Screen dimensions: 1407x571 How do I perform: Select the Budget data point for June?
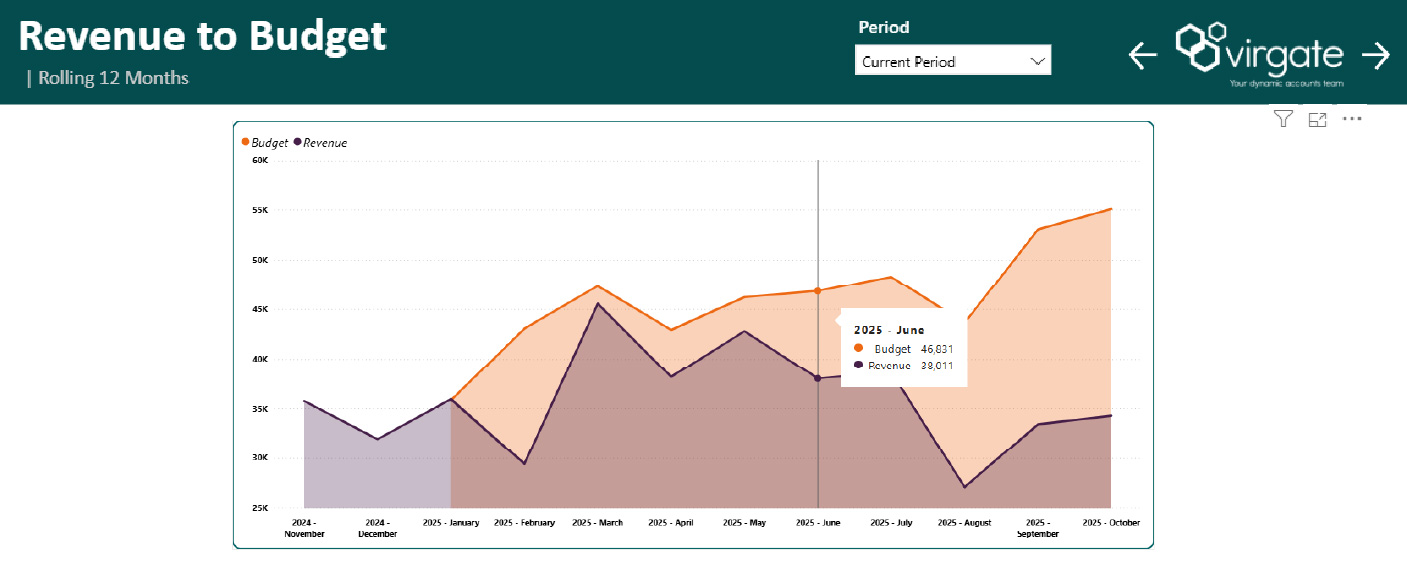818,291
